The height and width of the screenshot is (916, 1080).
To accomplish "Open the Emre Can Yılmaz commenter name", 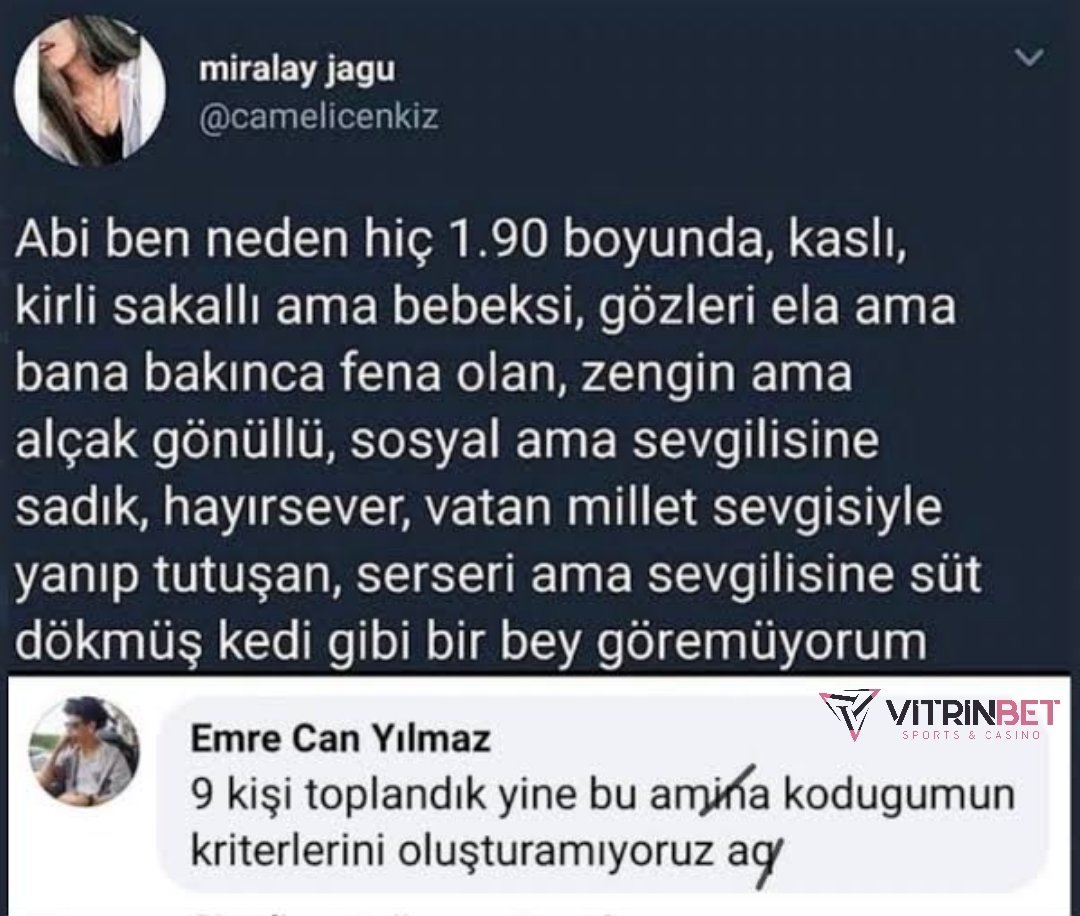I will pyautogui.click(x=340, y=739).
